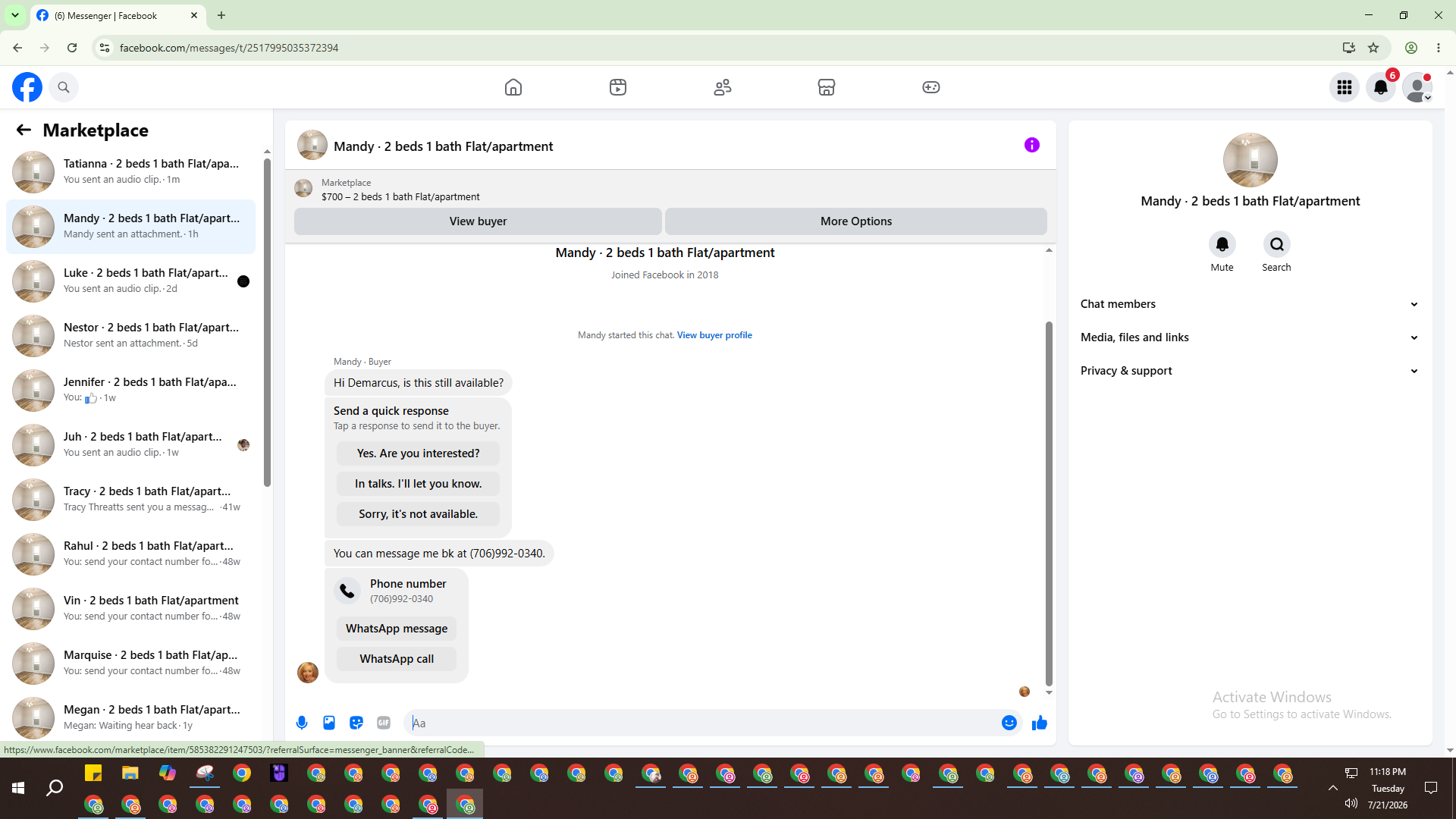Open the Windows Start menu
This screenshot has width=1456, height=819.
18,789
